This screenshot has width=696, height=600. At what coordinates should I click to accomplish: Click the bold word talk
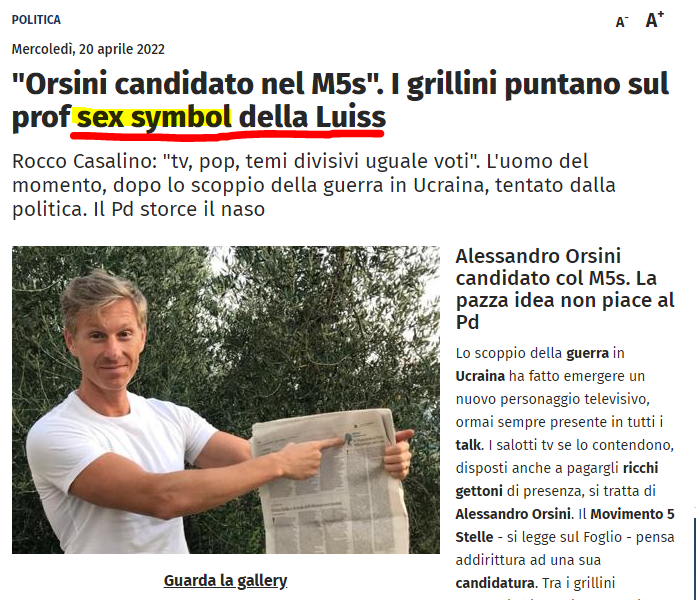tap(468, 445)
